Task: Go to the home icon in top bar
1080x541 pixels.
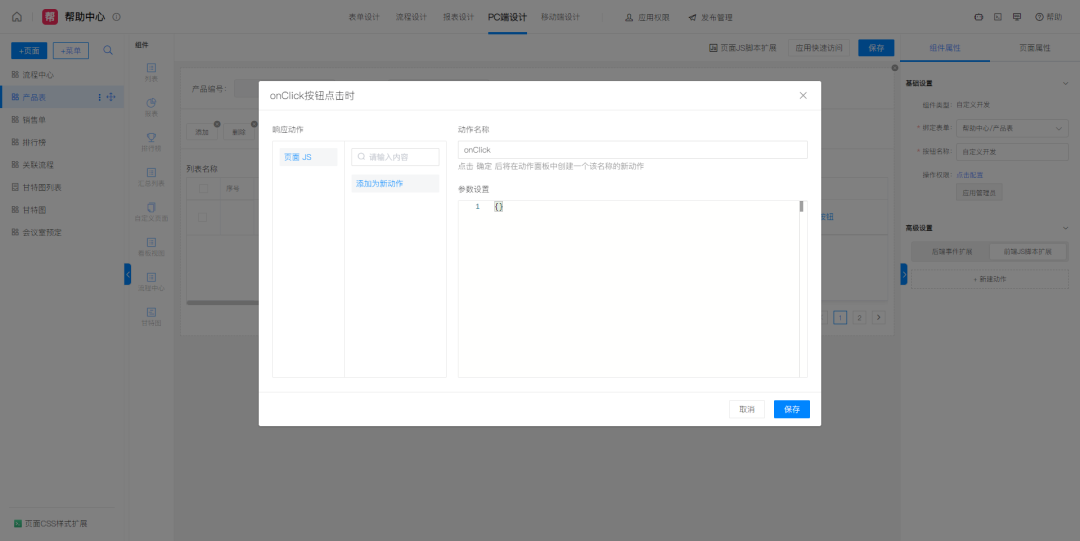Action: pos(17,17)
